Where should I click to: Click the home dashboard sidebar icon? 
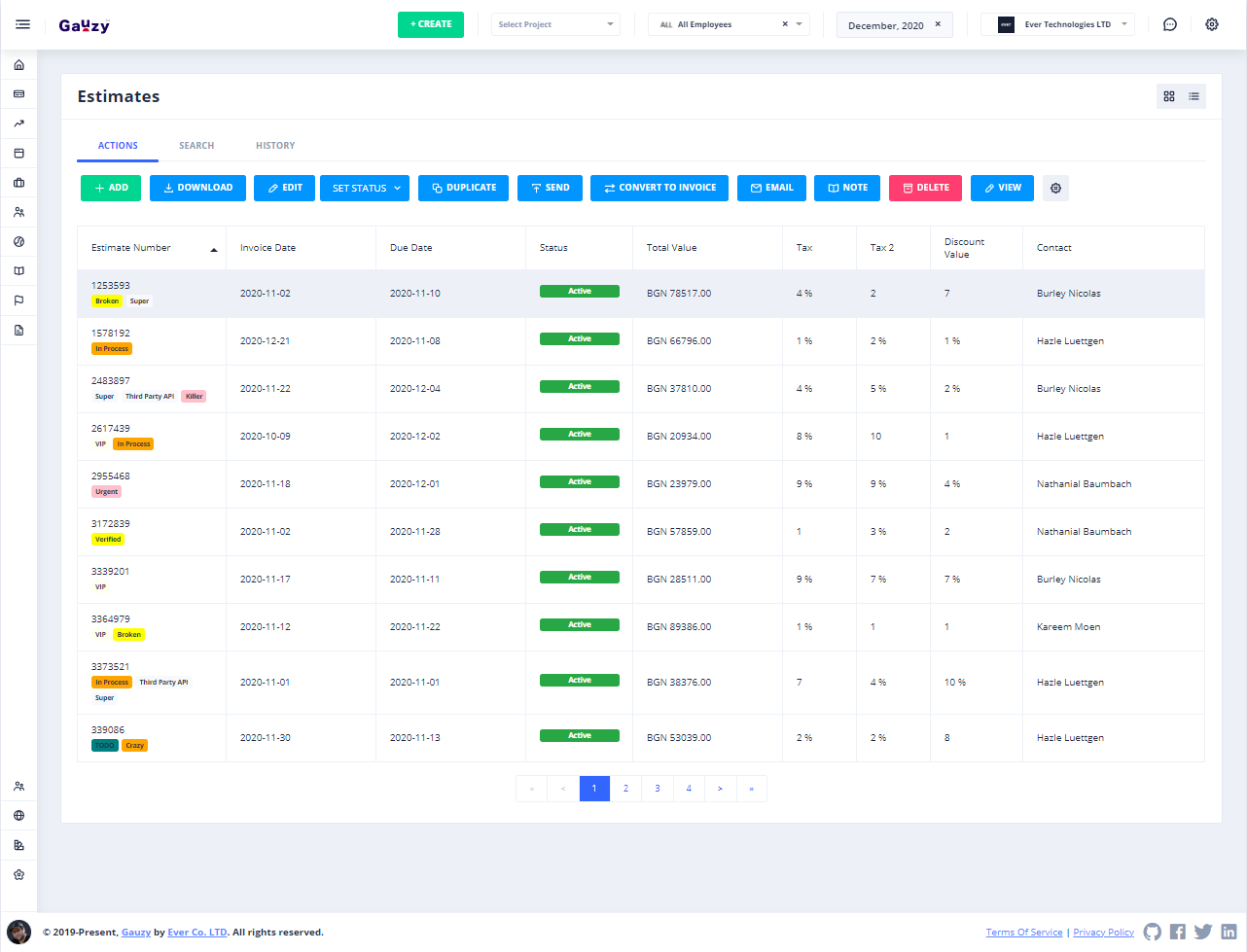[x=18, y=65]
